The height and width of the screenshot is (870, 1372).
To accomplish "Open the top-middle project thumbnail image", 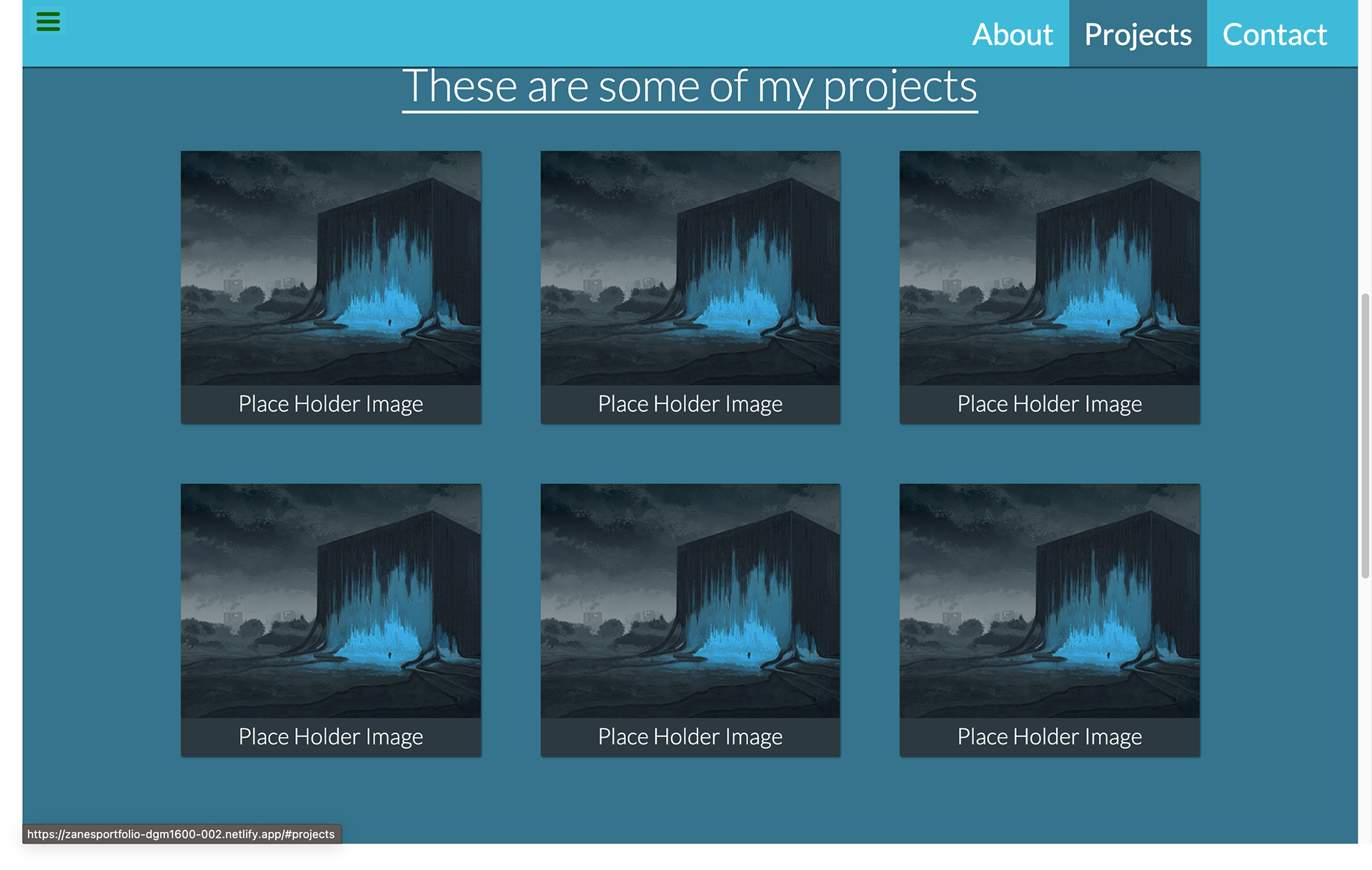I will (690, 268).
